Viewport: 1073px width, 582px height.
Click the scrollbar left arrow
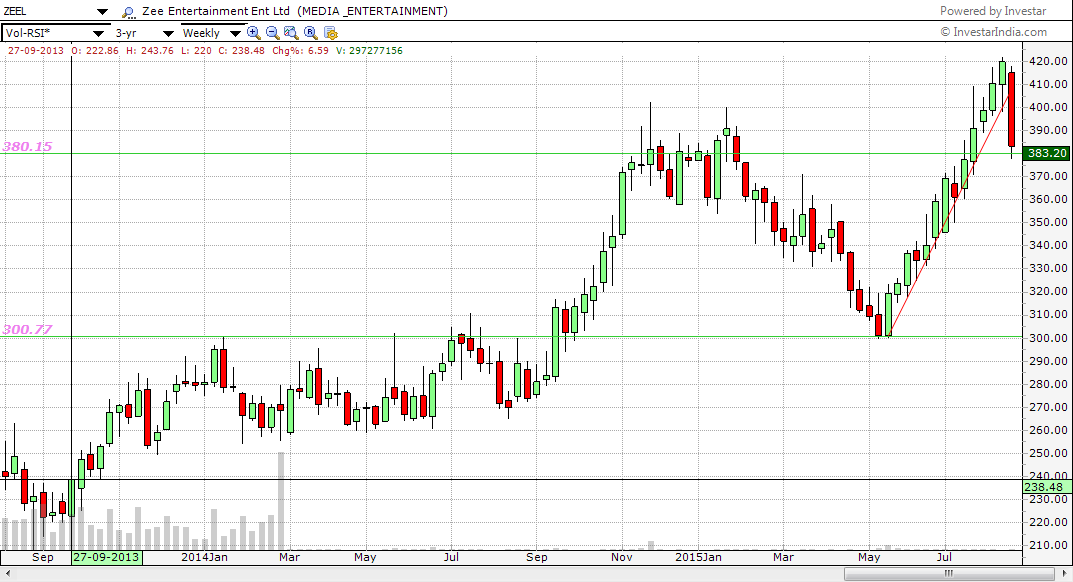pyautogui.click(x=8, y=574)
